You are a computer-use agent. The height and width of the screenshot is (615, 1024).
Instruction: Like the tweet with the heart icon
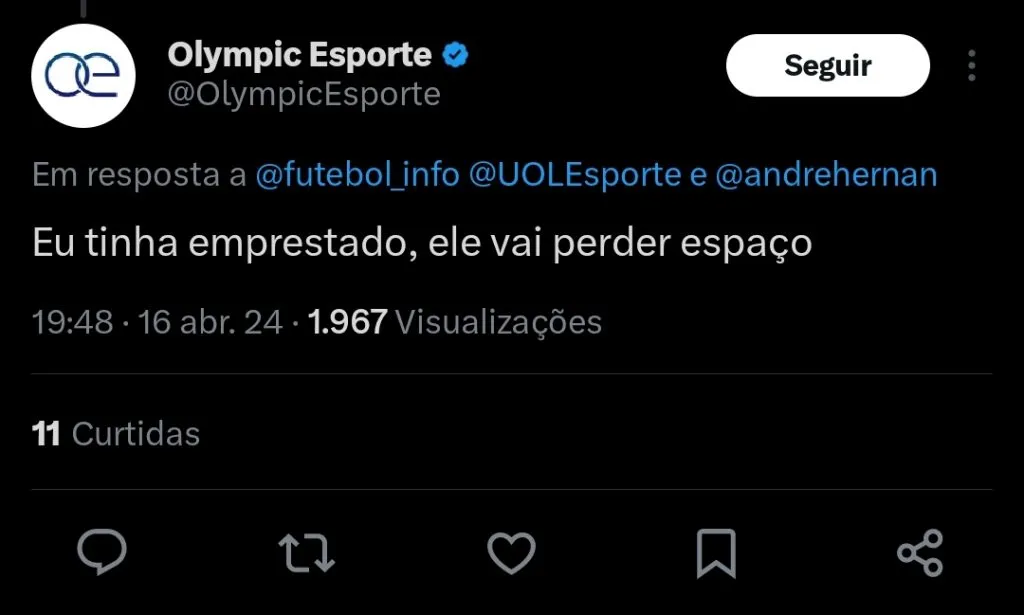pos(511,553)
